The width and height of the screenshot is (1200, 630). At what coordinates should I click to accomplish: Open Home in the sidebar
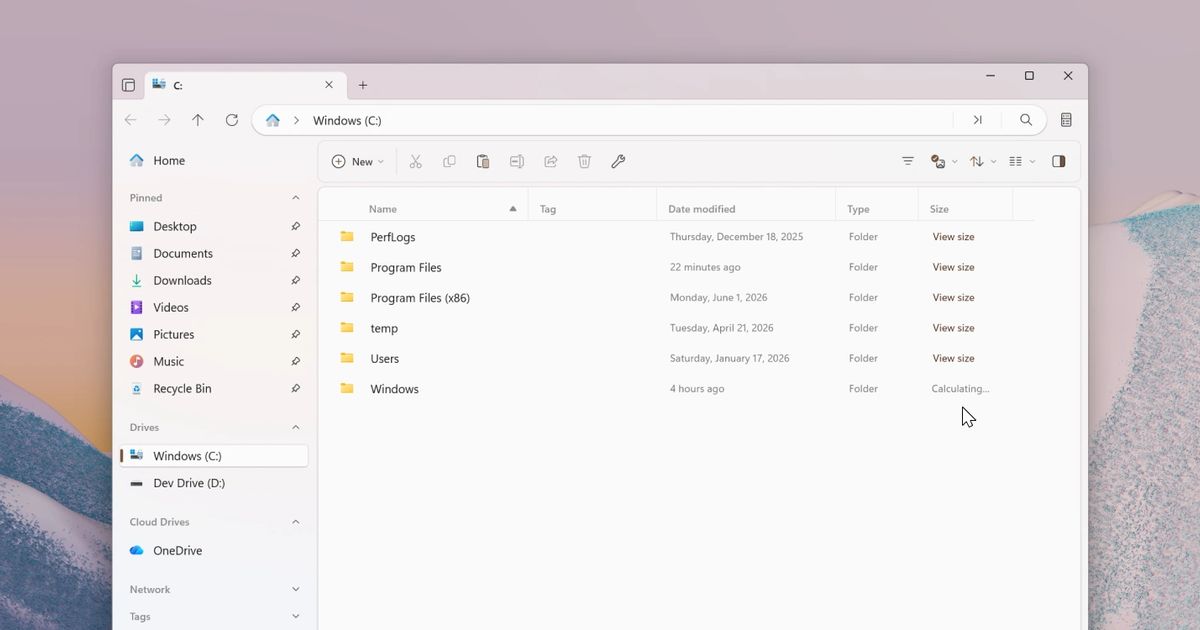pos(214,160)
